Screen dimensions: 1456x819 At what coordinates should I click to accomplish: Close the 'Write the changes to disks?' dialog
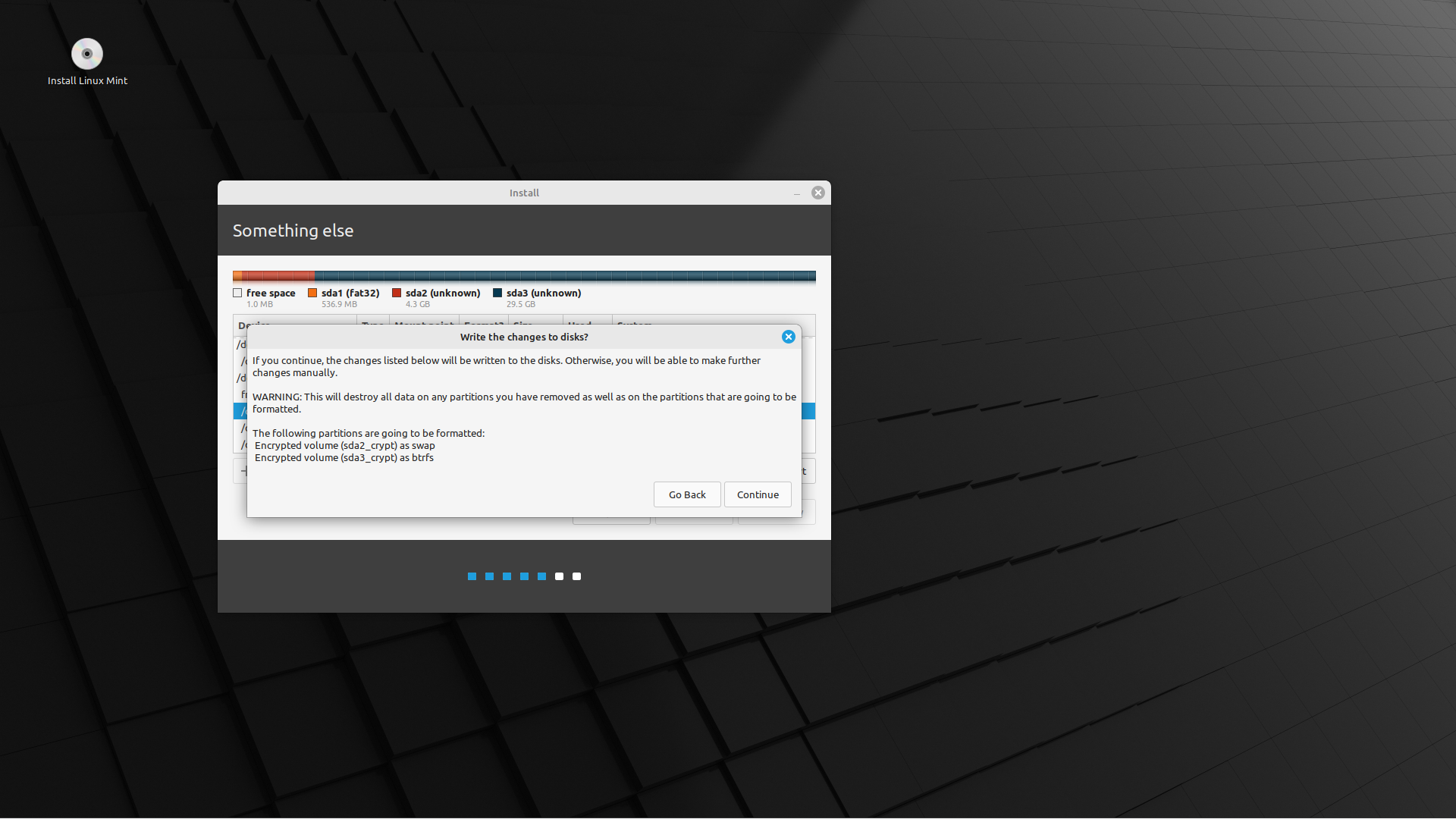pyautogui.click(x=789, y=337)
